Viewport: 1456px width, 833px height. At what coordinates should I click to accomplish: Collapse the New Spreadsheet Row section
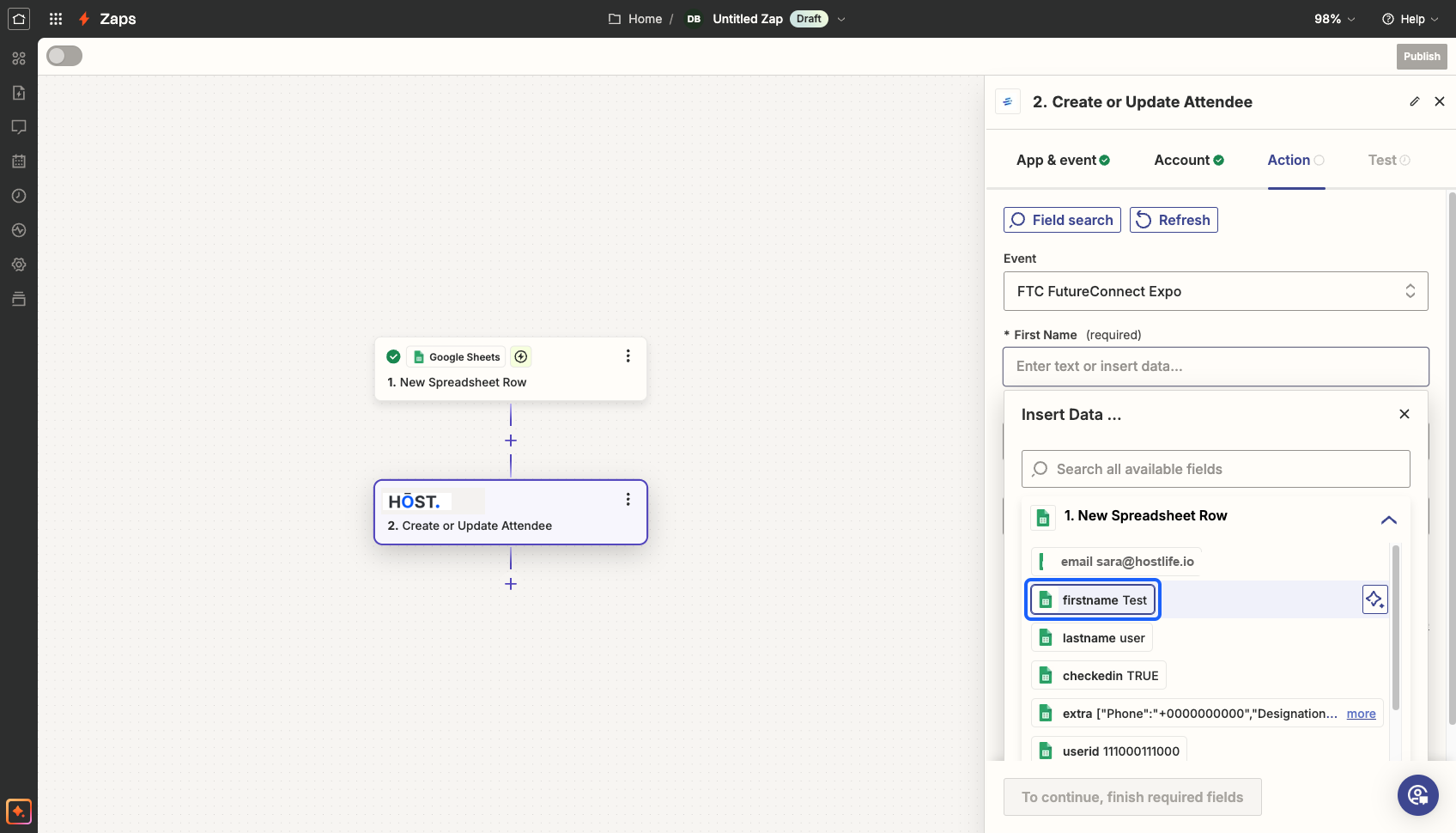pyautogui.click(x=1389, y=520)
